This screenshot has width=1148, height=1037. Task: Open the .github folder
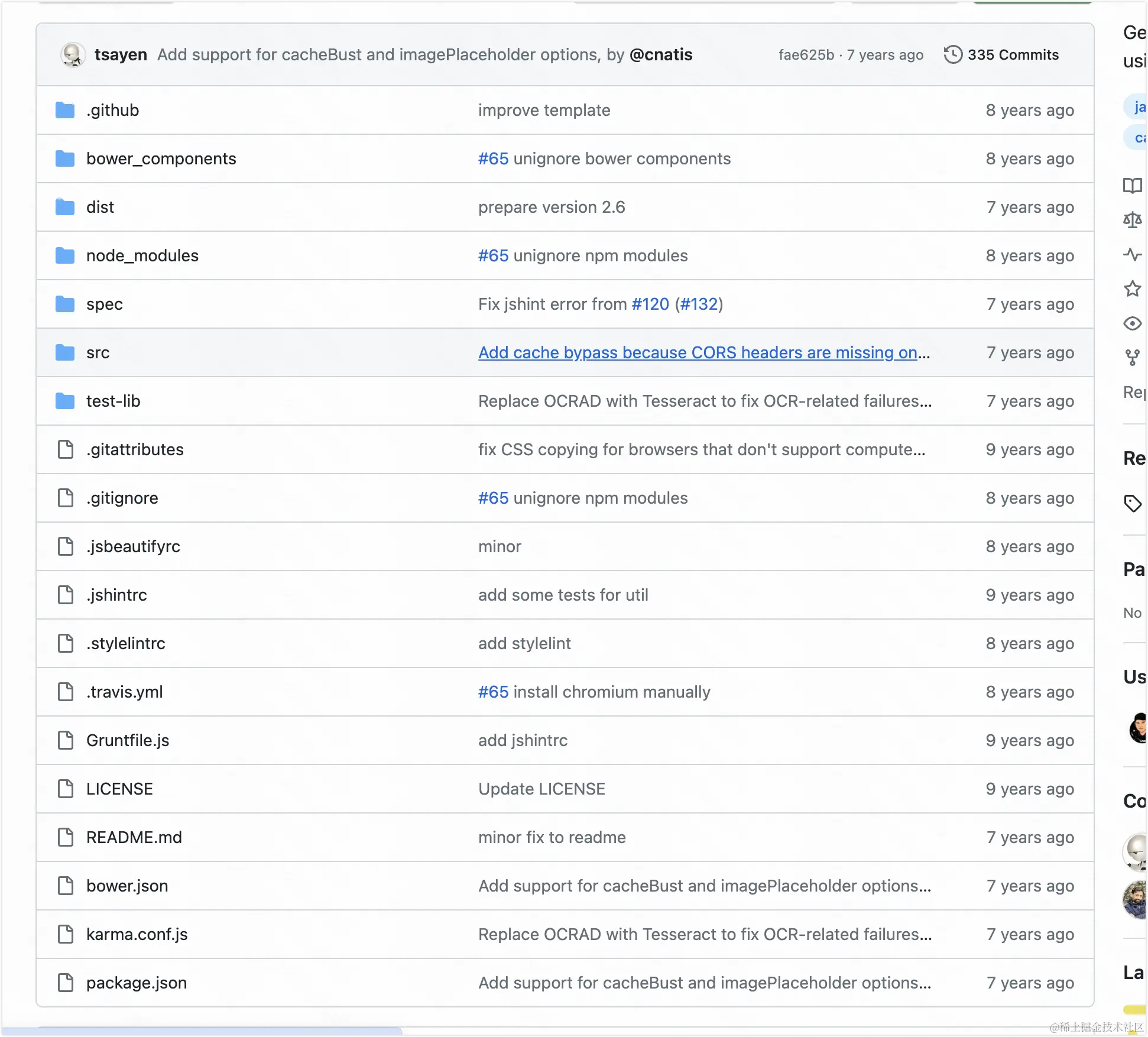pyautogui.click(x=112, y=110)
